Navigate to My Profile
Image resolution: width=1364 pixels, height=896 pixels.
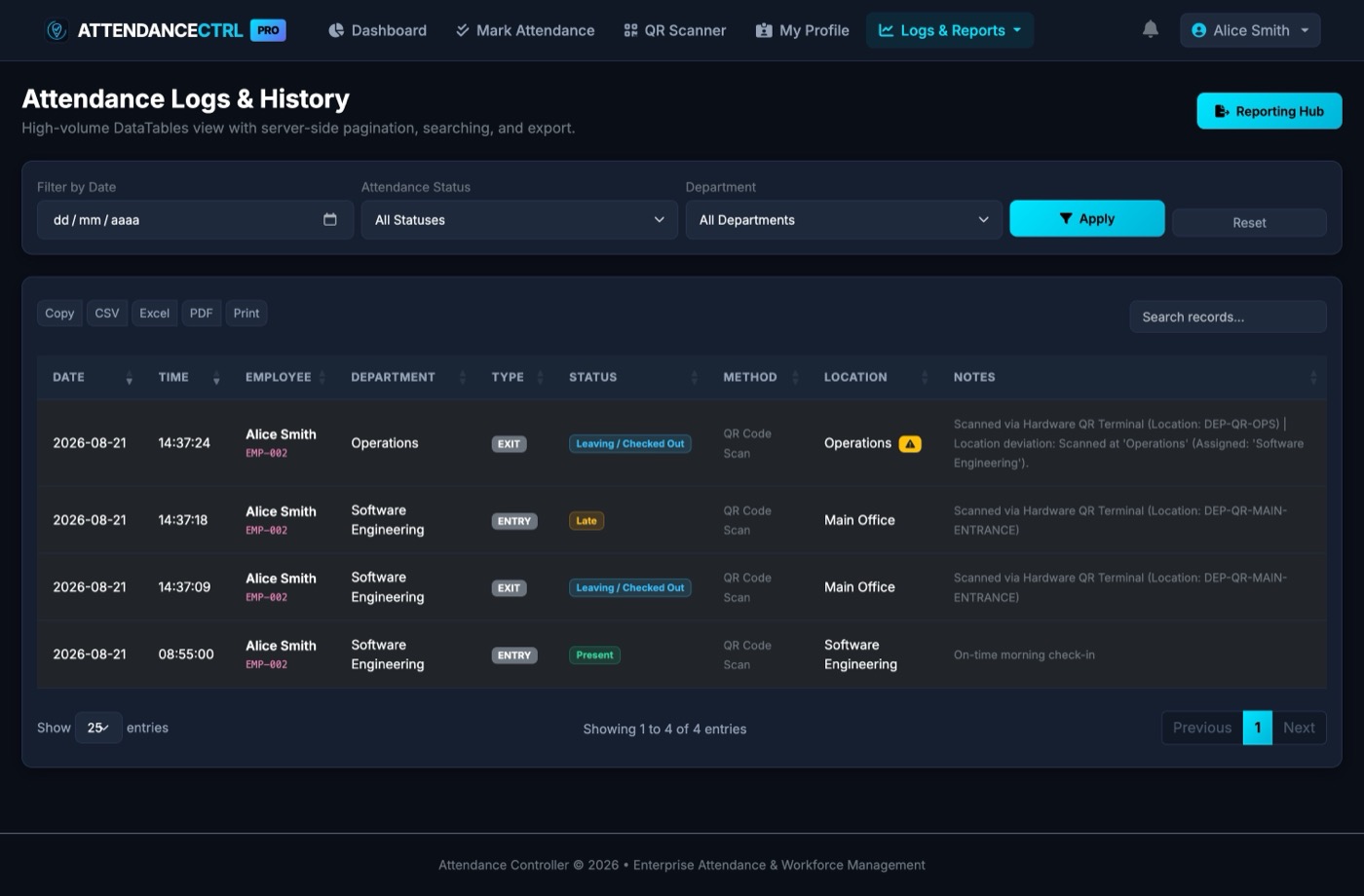pyautogui.click(x=802, y=30)
